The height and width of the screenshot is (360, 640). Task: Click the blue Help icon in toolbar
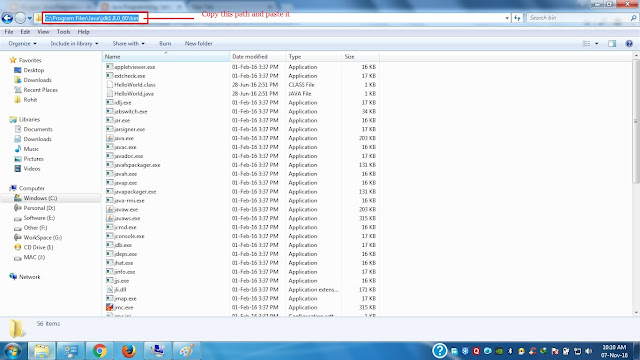point(629,44)
